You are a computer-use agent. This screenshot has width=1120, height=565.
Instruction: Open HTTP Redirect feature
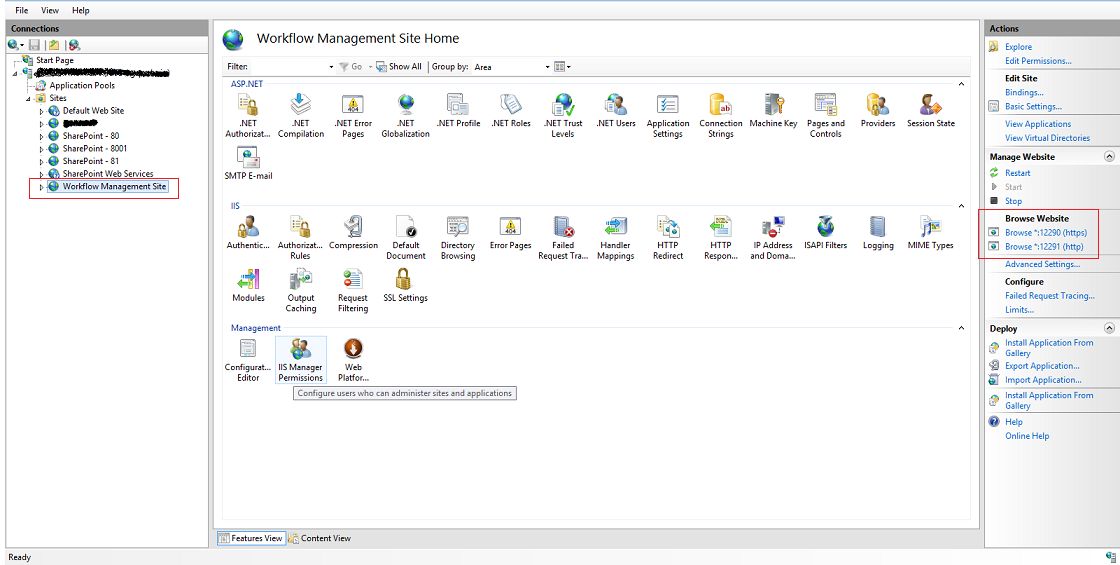[x=668, y=237]
